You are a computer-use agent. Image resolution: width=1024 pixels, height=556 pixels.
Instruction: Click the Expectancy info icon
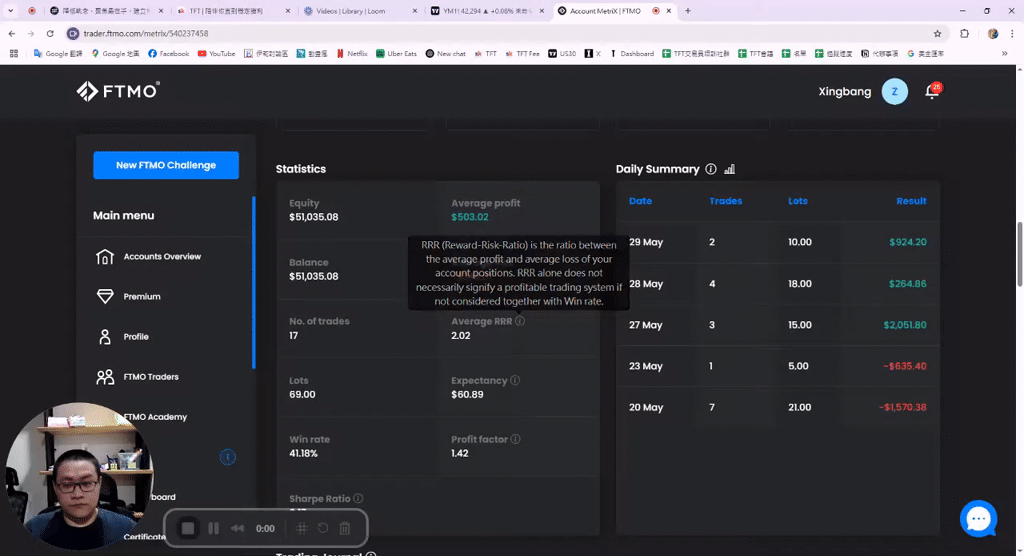515,380
